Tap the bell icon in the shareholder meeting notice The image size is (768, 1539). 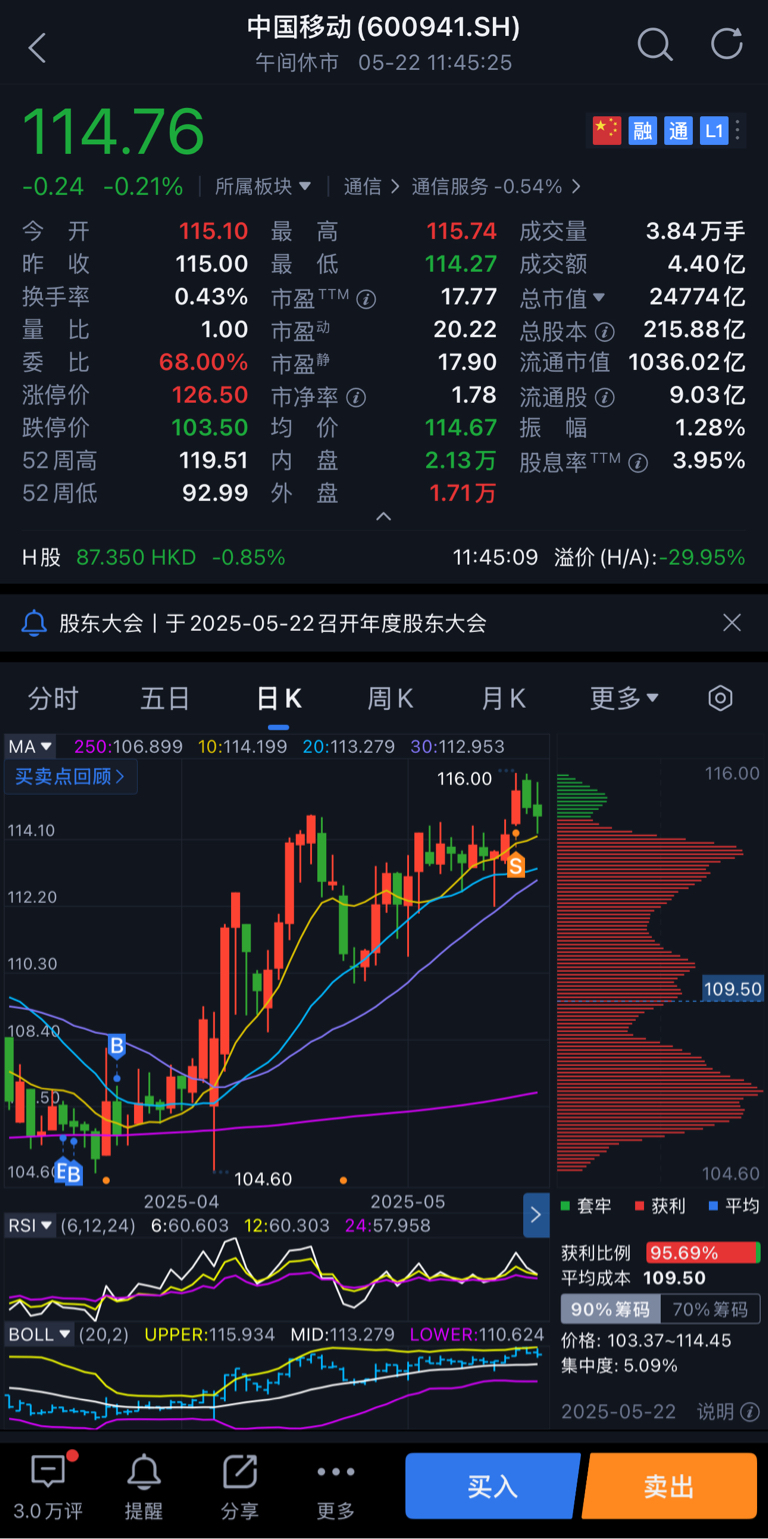[34, 624]
